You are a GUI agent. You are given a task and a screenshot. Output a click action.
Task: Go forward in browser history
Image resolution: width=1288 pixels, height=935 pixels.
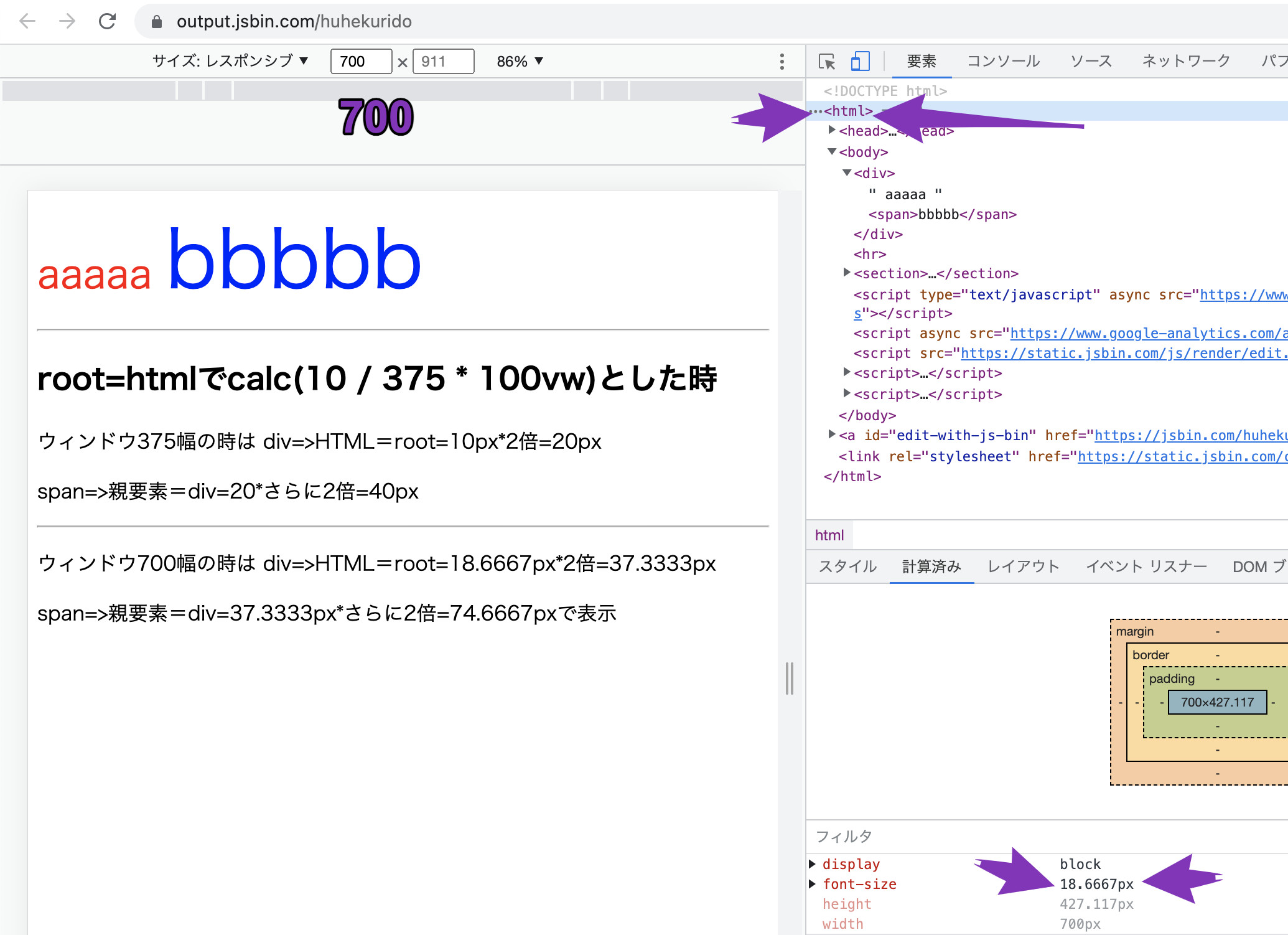pyautogui.click(x=67, y=21)
